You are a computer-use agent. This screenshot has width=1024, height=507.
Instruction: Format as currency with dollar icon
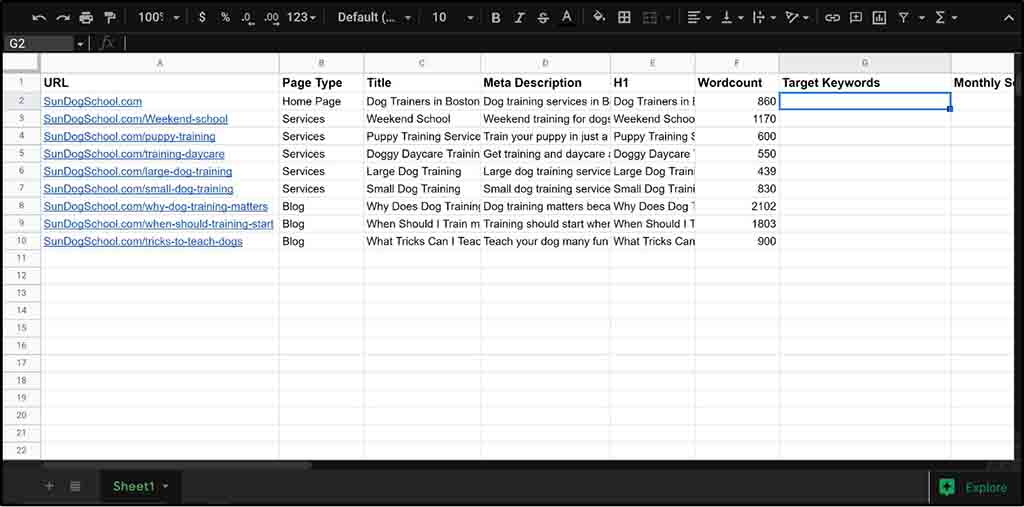(x=203, y=17)
